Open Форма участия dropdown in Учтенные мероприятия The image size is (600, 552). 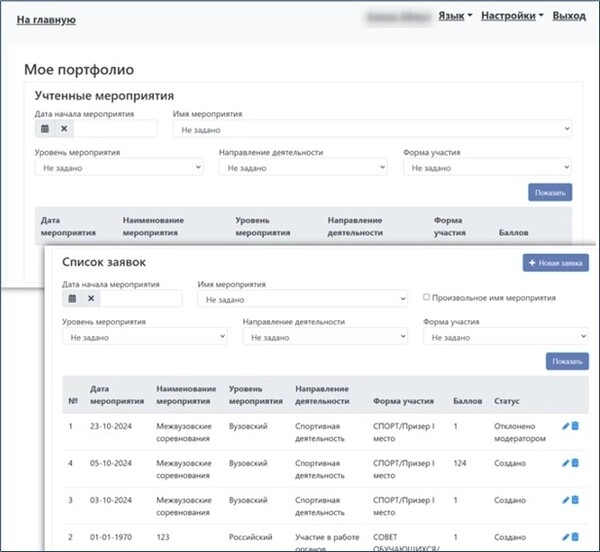[486, 168]
